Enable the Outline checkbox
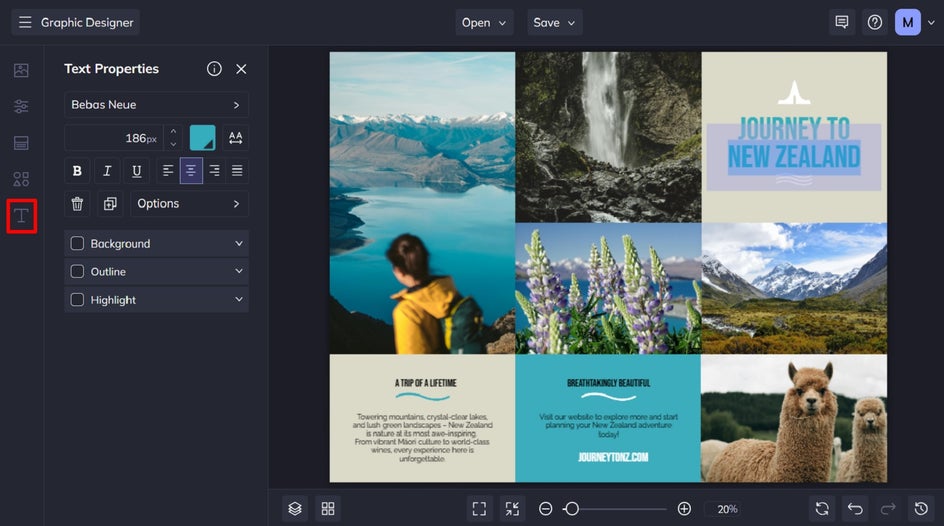The width and height of the screenshot is (944, 526). pos(77,271)
